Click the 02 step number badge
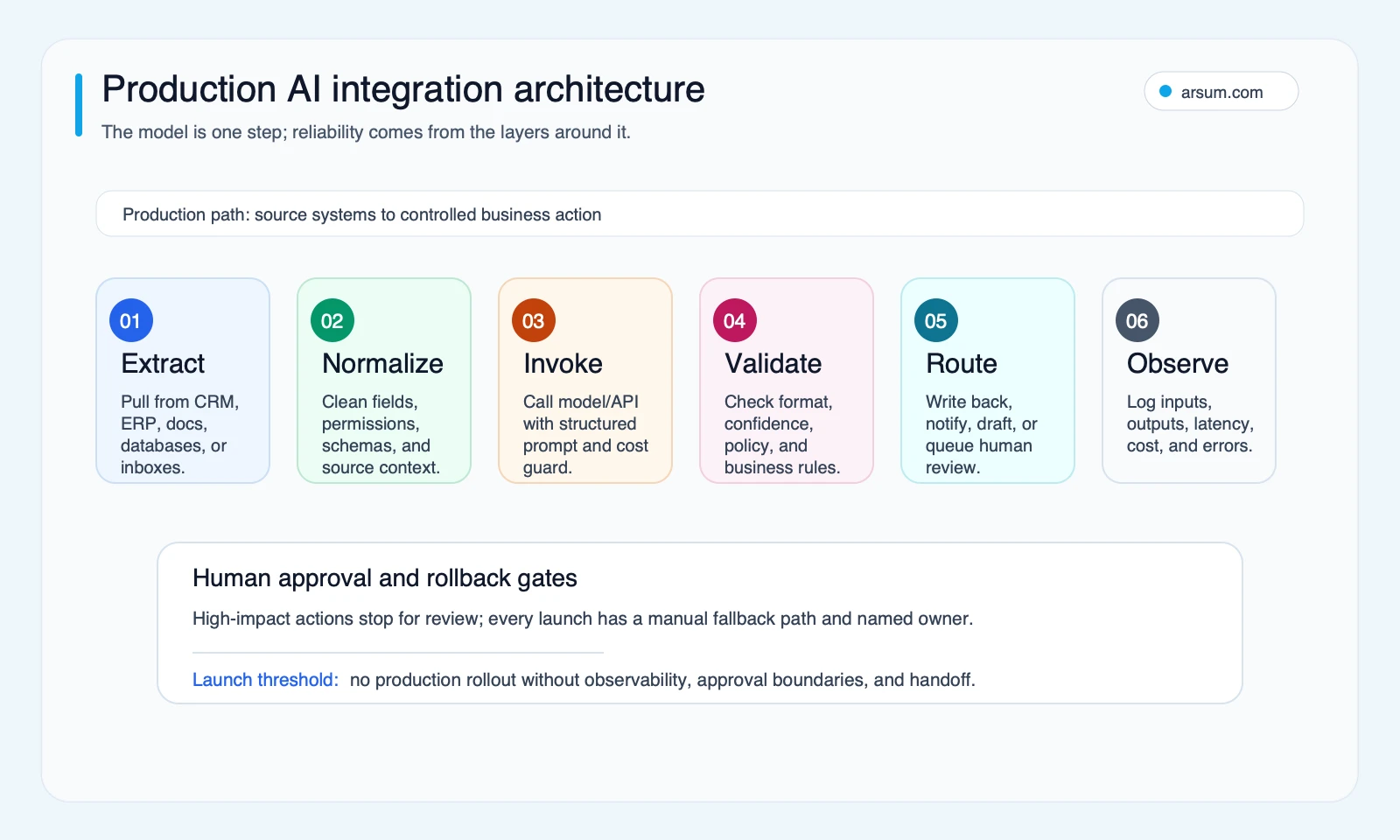The height and width of the screenshot is (840, 1400). (x=332, y=321)
